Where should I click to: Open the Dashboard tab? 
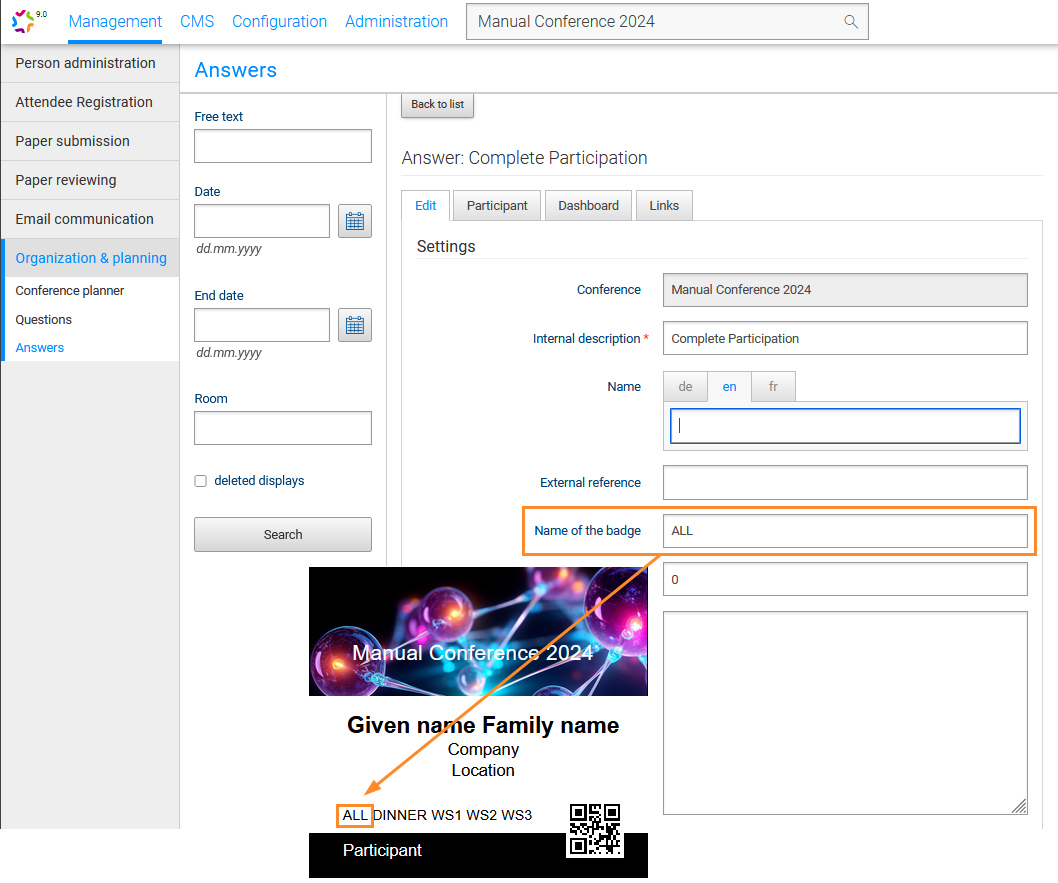(588, 205)
